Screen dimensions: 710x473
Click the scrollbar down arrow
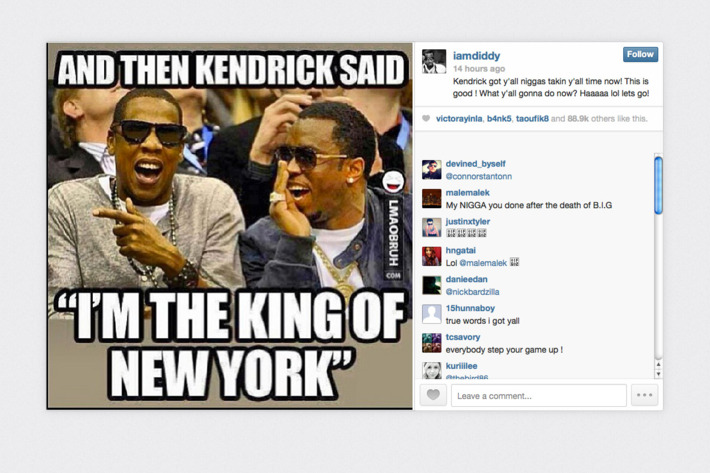[x=658, y=374]
